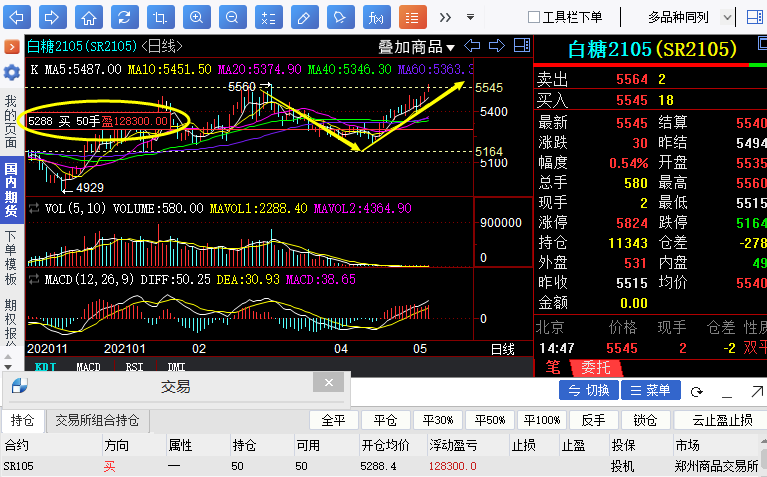767x477 pixels.
Task: Click the home icon in toolbar
Action: pos(89,18)
